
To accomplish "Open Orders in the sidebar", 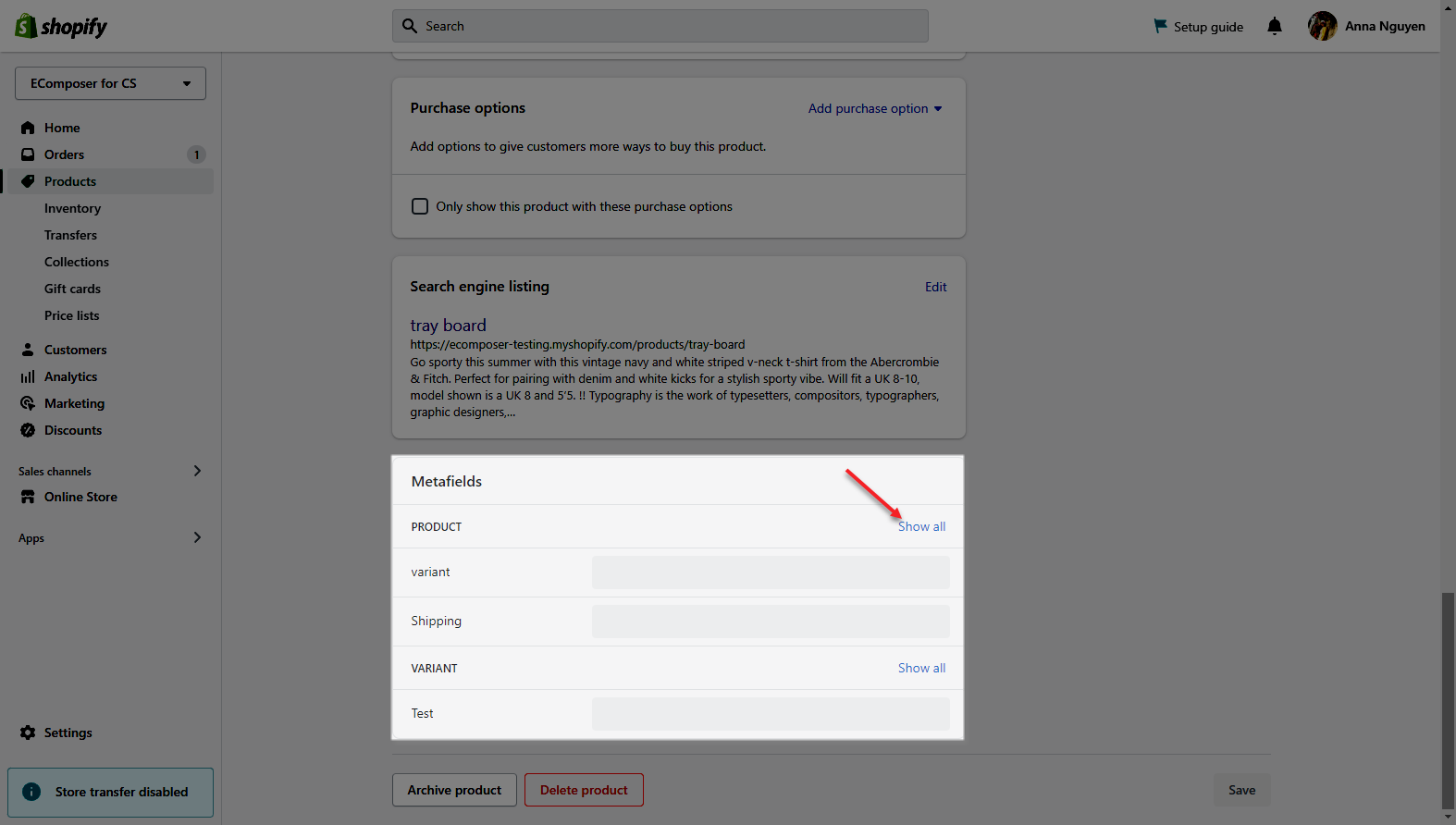I will point(64,154).
